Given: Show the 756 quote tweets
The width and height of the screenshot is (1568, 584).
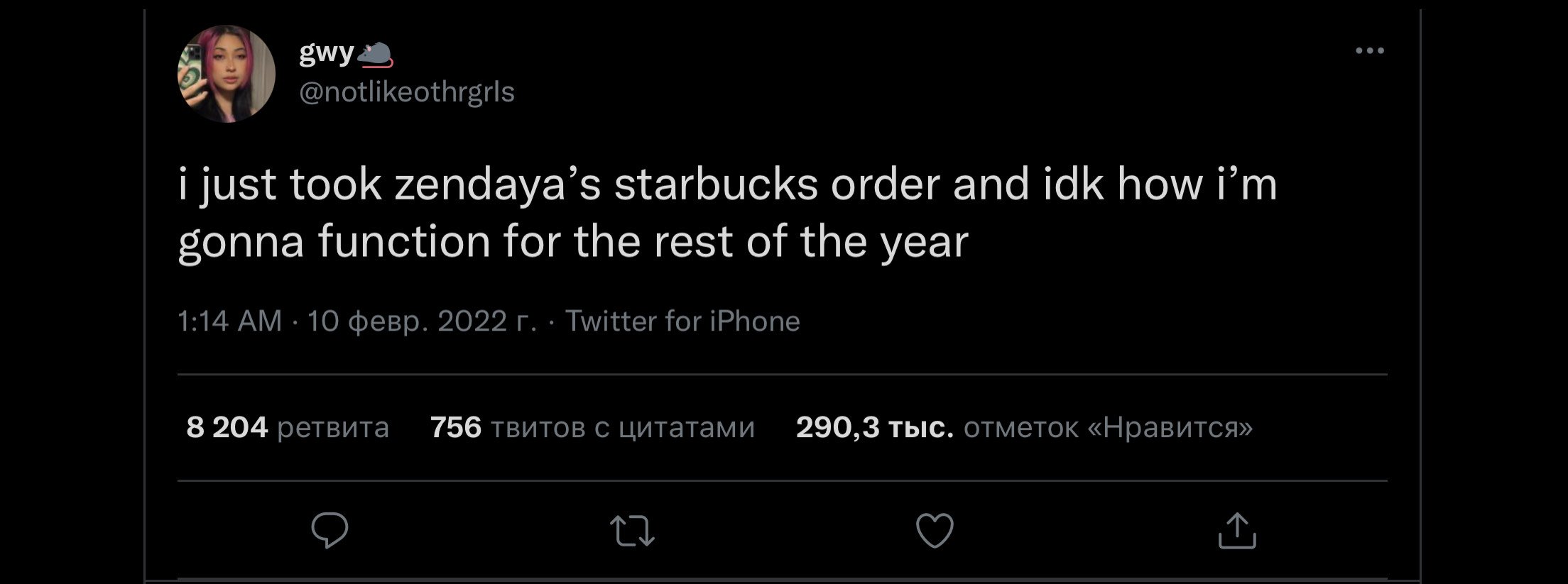Looking at the screenshot, I should pyautogui.click(x=456, y=427).
